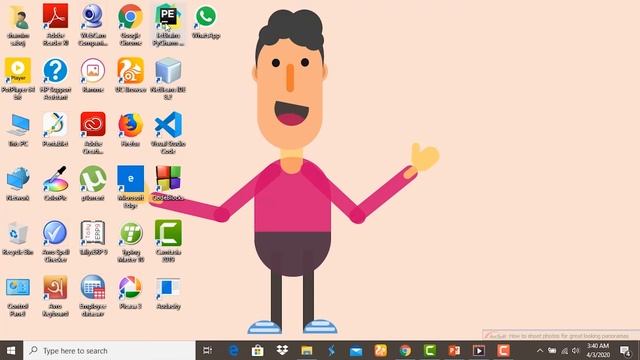
Task: Select the Typing Master 10 shortcut
Action: pos(130,233)
